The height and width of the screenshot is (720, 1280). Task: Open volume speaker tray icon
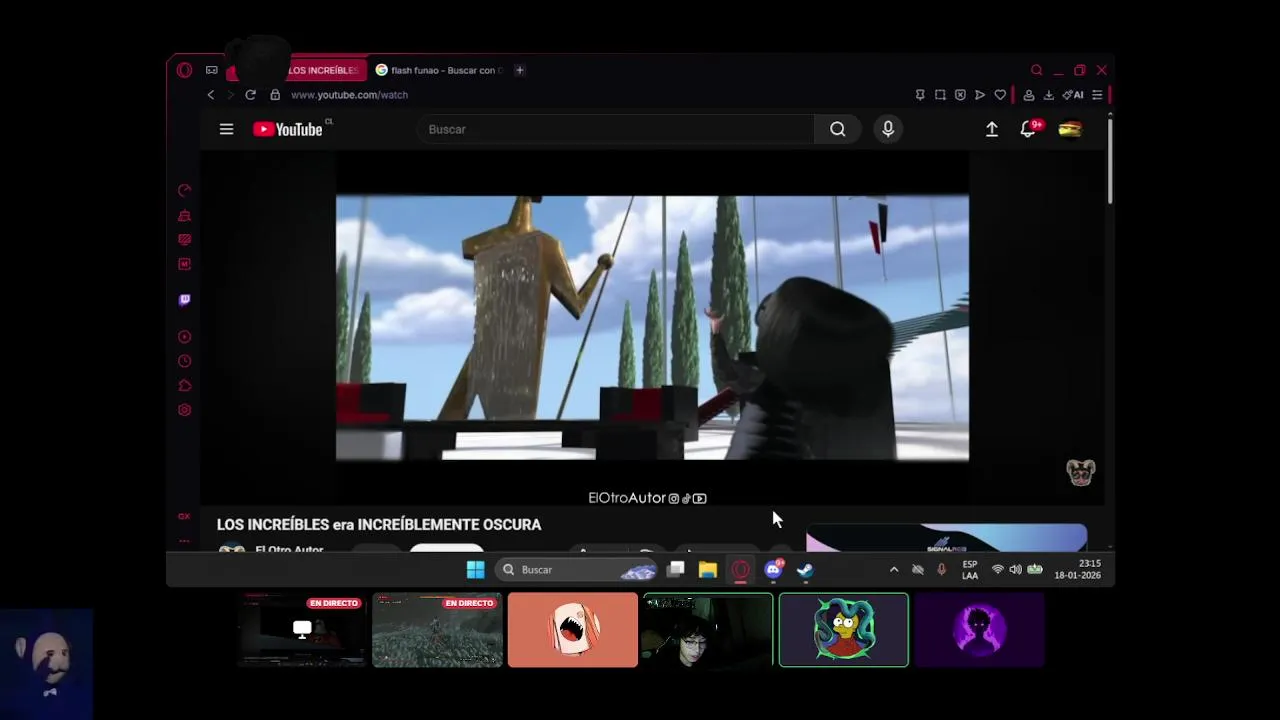click(x=1016, y=569)
